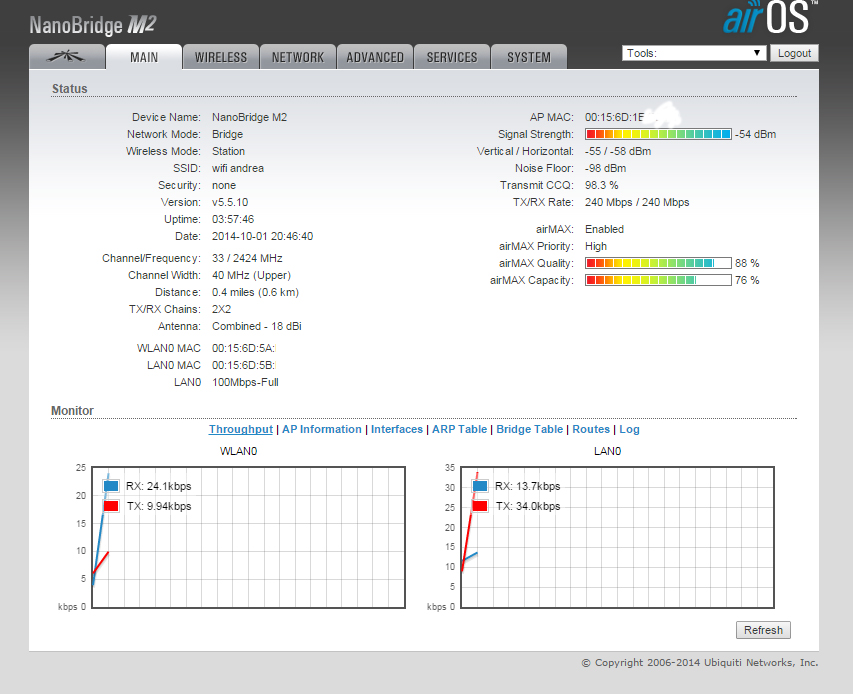
Task: Click the uptime value '03:57:46'
Action: point(233,219)
